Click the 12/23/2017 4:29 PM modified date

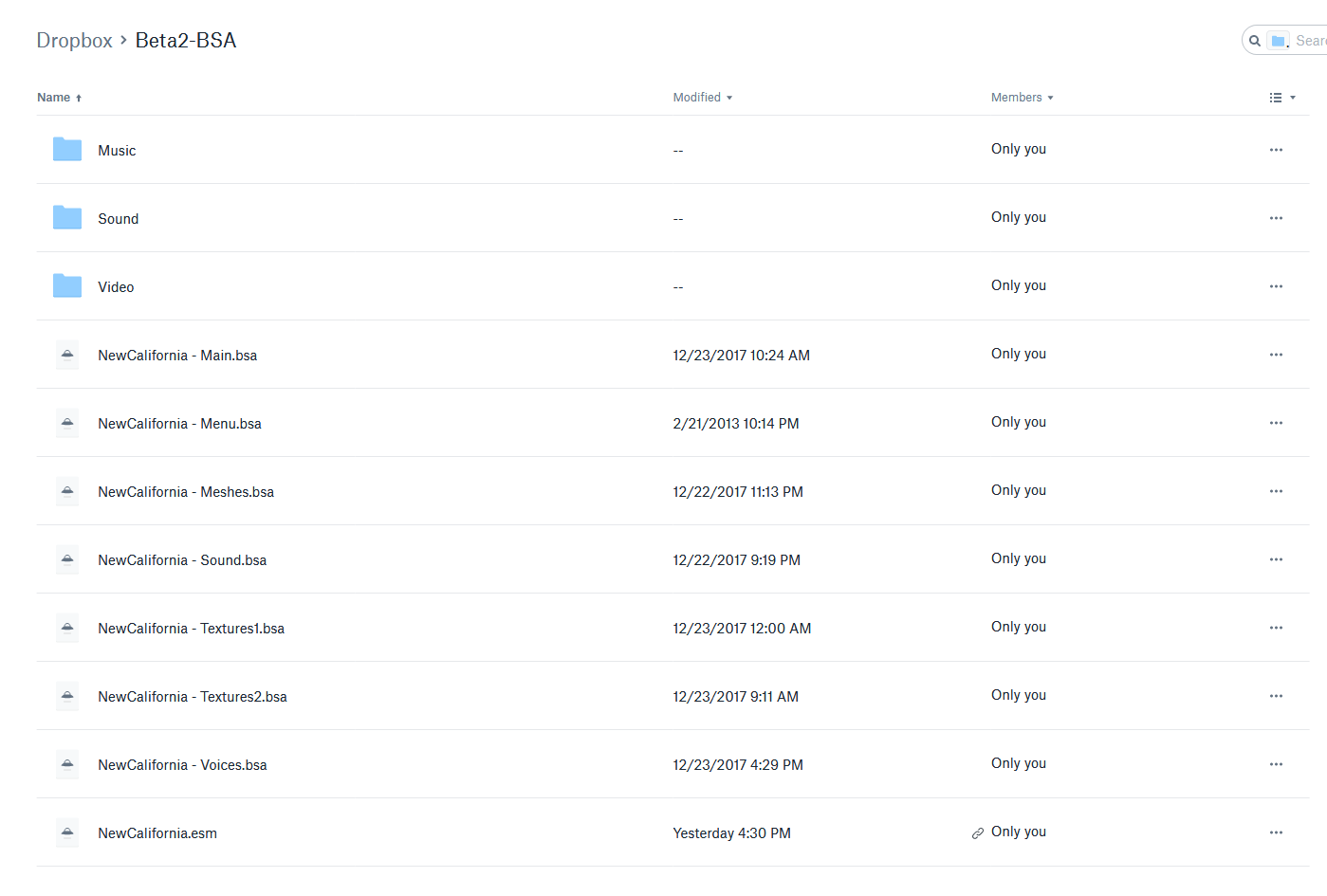(x=738, y=765)
